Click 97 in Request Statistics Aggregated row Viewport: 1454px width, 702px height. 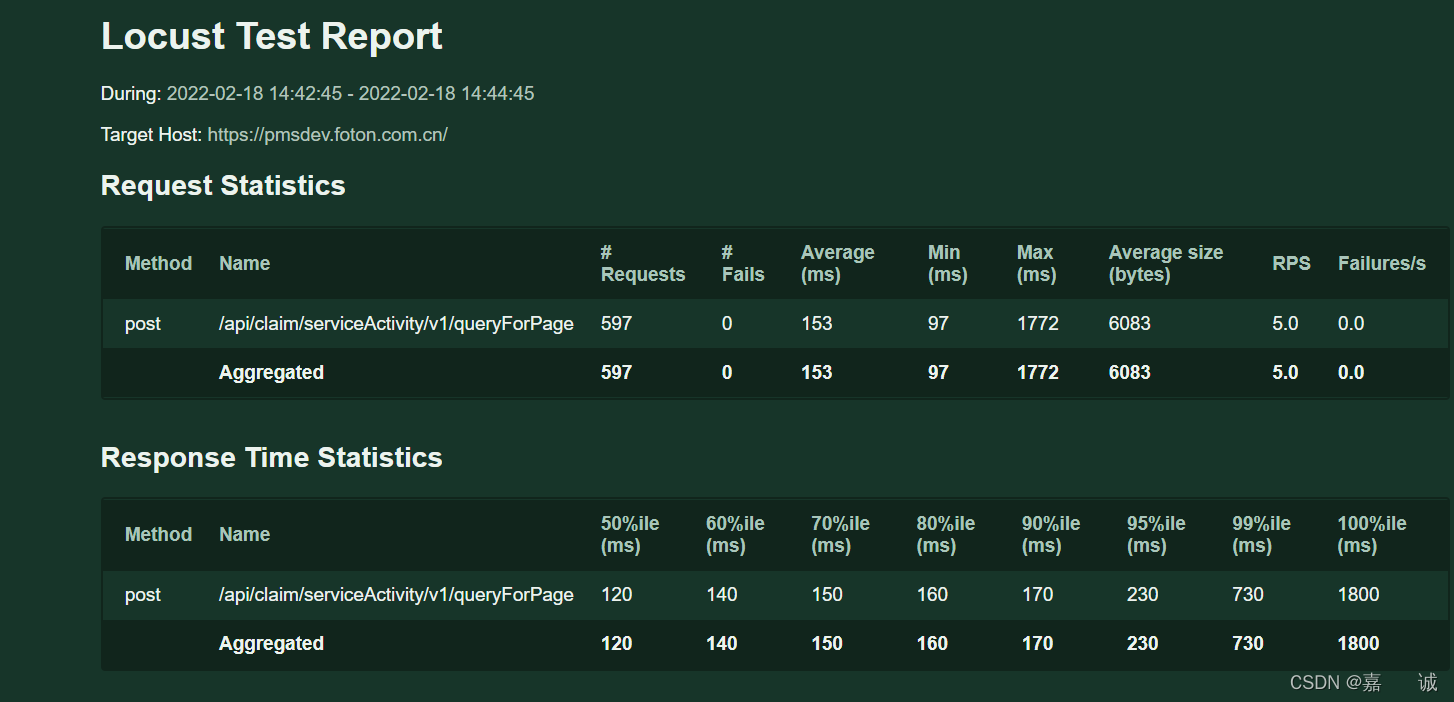939,373
